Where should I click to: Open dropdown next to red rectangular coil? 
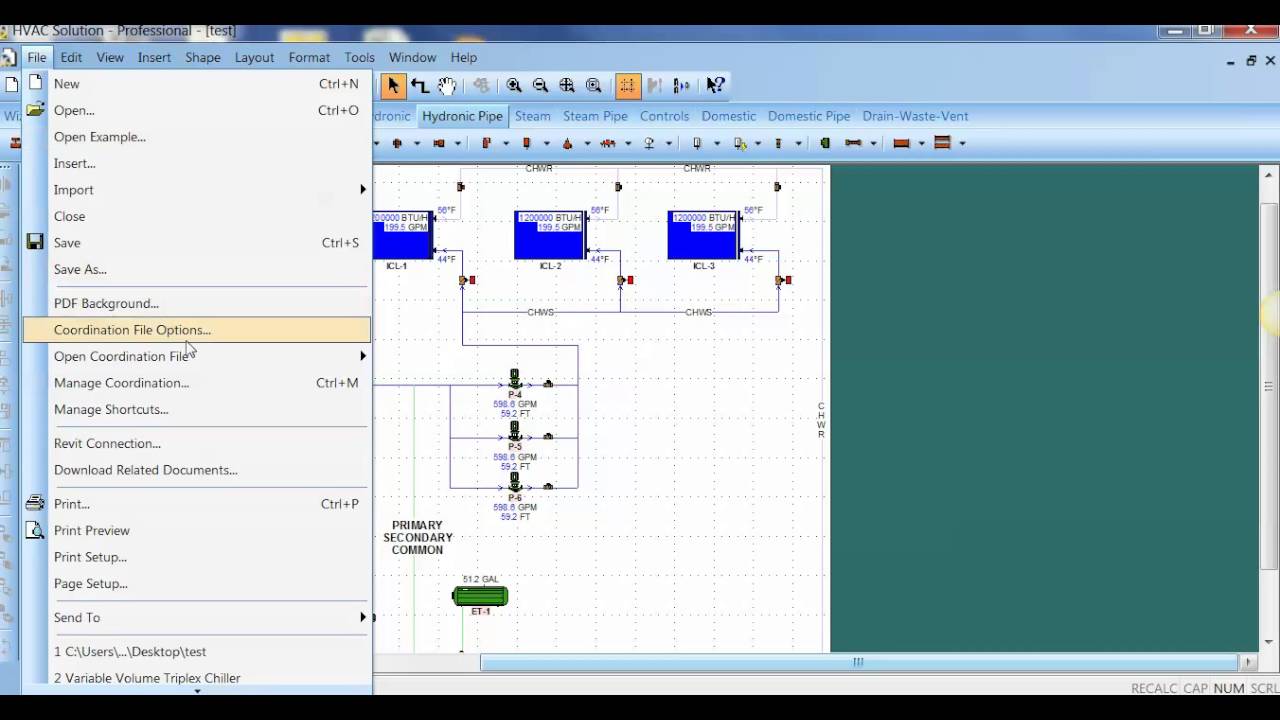[921, 143]
